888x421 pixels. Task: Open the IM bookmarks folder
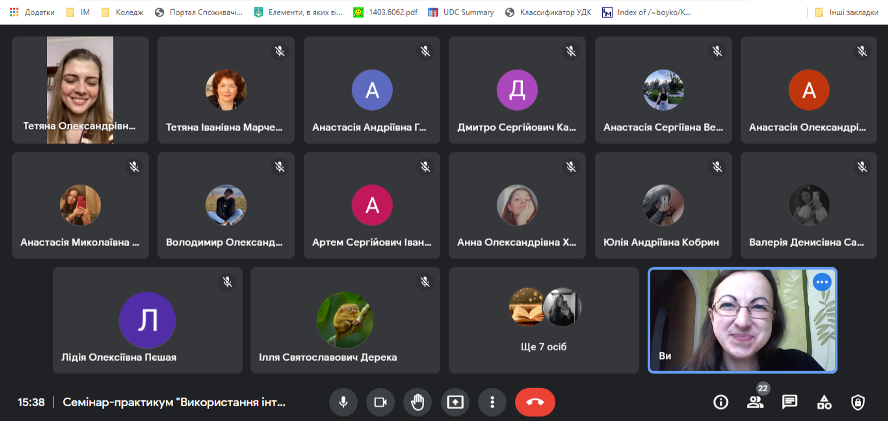click(79, 12)
